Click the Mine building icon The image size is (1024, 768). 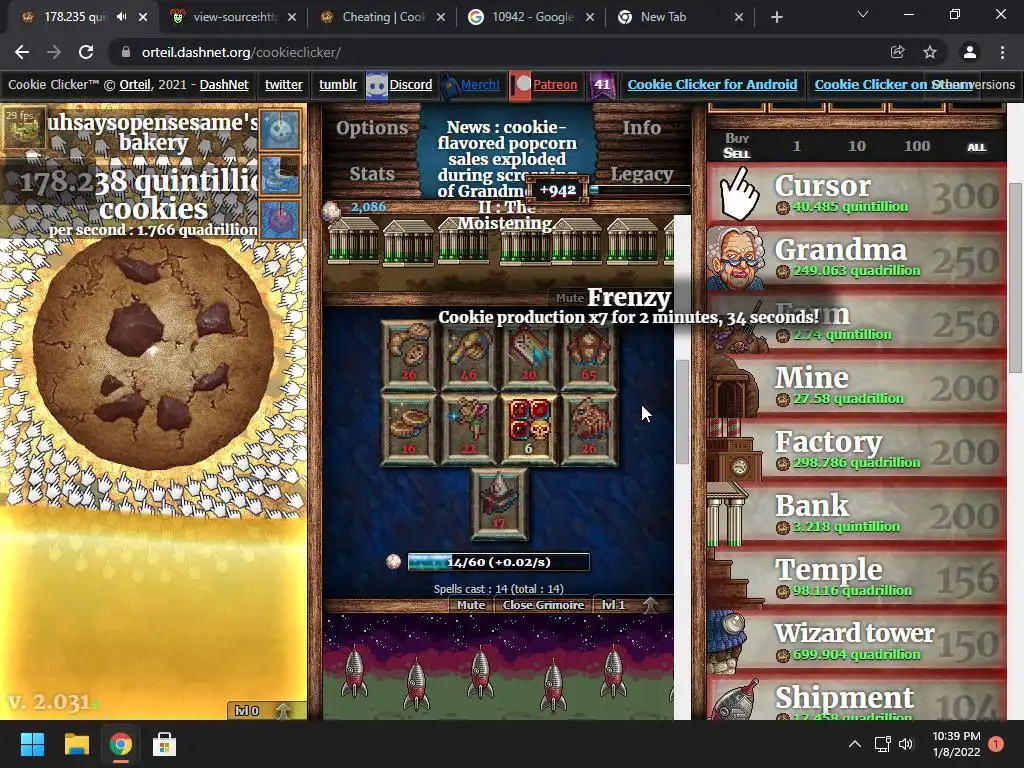click(x=734, y=387)
